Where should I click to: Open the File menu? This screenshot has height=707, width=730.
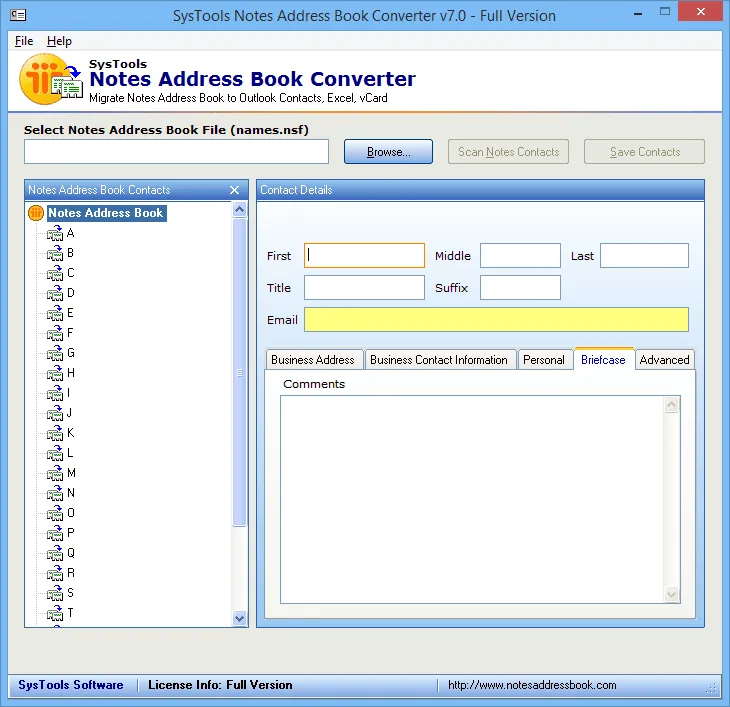[x=24, y=41]
